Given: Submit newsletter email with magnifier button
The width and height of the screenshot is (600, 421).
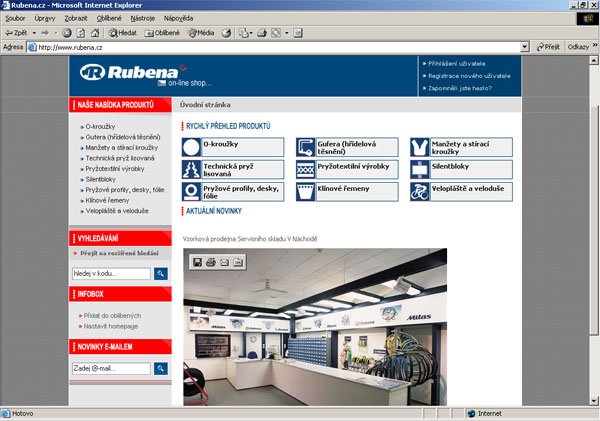Looking at the screenshot, I should click(161, 368).
